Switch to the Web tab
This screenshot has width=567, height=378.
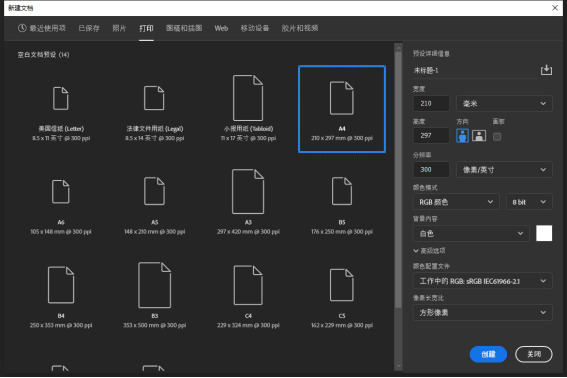click(x=221, y=28)
